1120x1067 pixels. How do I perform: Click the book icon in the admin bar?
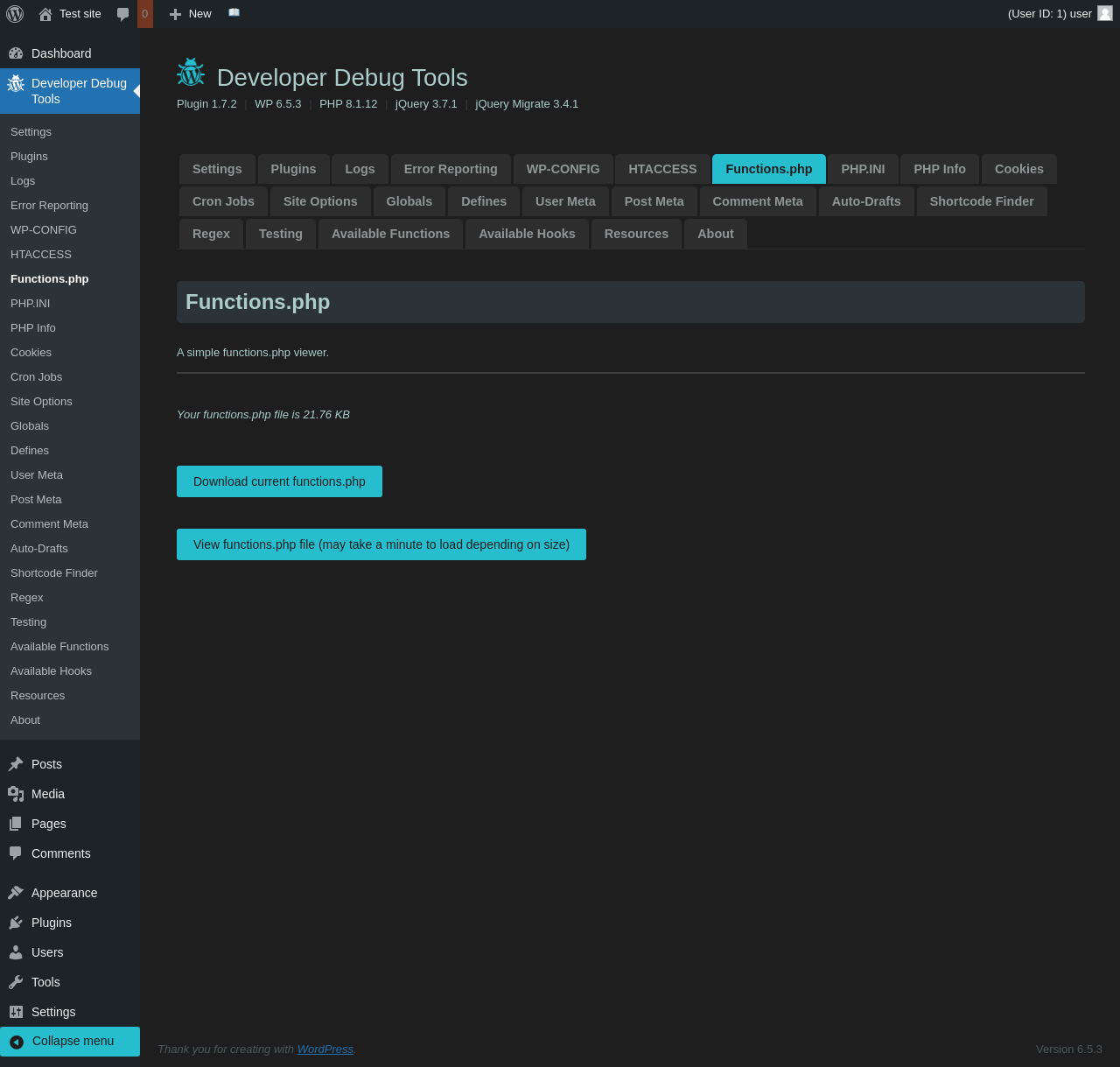pyautogui.click(x=234, y=13)
